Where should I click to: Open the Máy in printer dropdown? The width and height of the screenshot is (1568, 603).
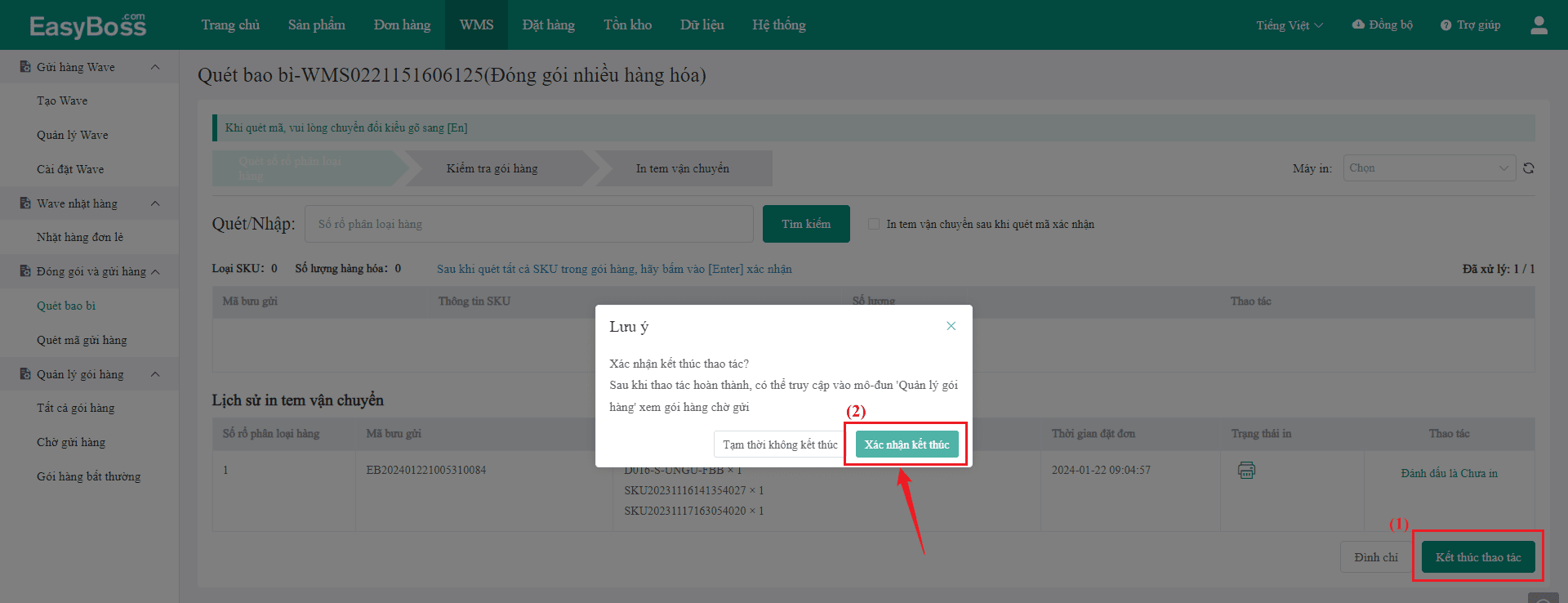(1429, 168)
